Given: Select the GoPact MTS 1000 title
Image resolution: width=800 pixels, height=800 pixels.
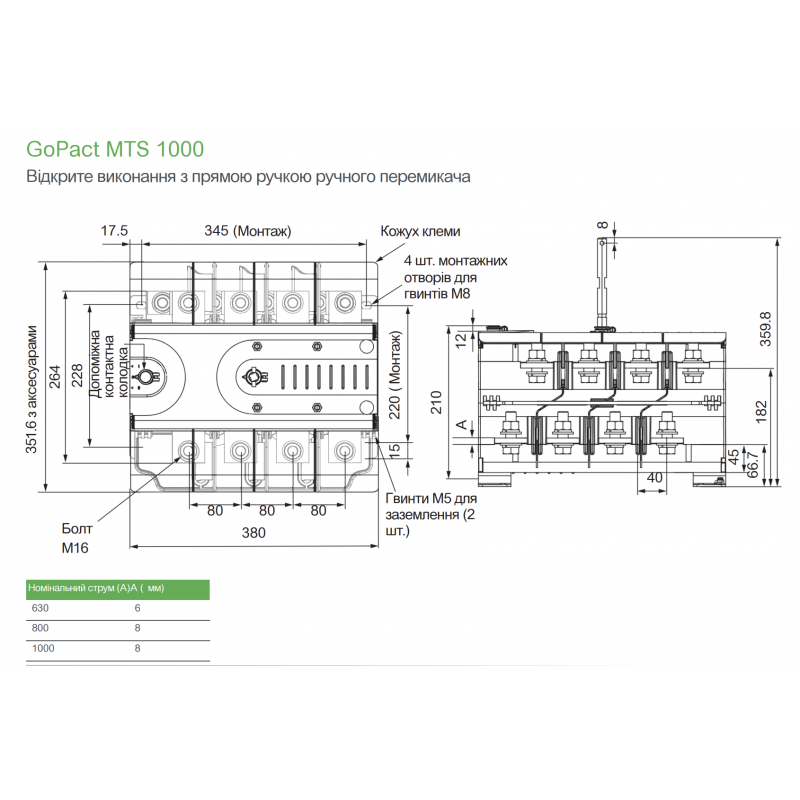Looking at the screenshot, I should pyautogui.click(x=114, y=149).
